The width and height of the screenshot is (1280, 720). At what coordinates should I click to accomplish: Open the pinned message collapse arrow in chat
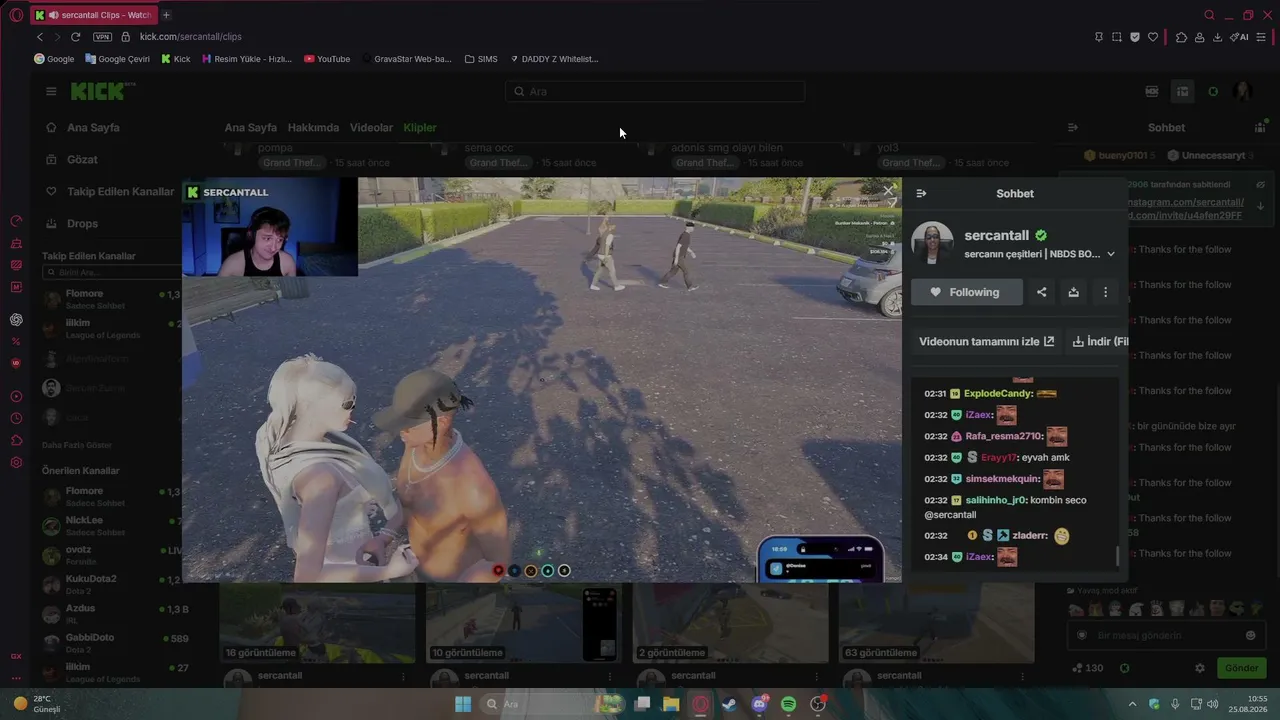point(1260,205)
